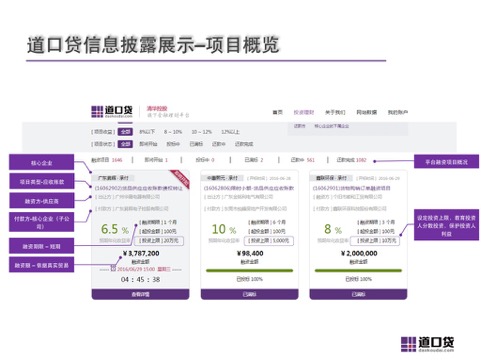Select 全部 in the 项目状态 filter row
481x362 pixels.
125,144
